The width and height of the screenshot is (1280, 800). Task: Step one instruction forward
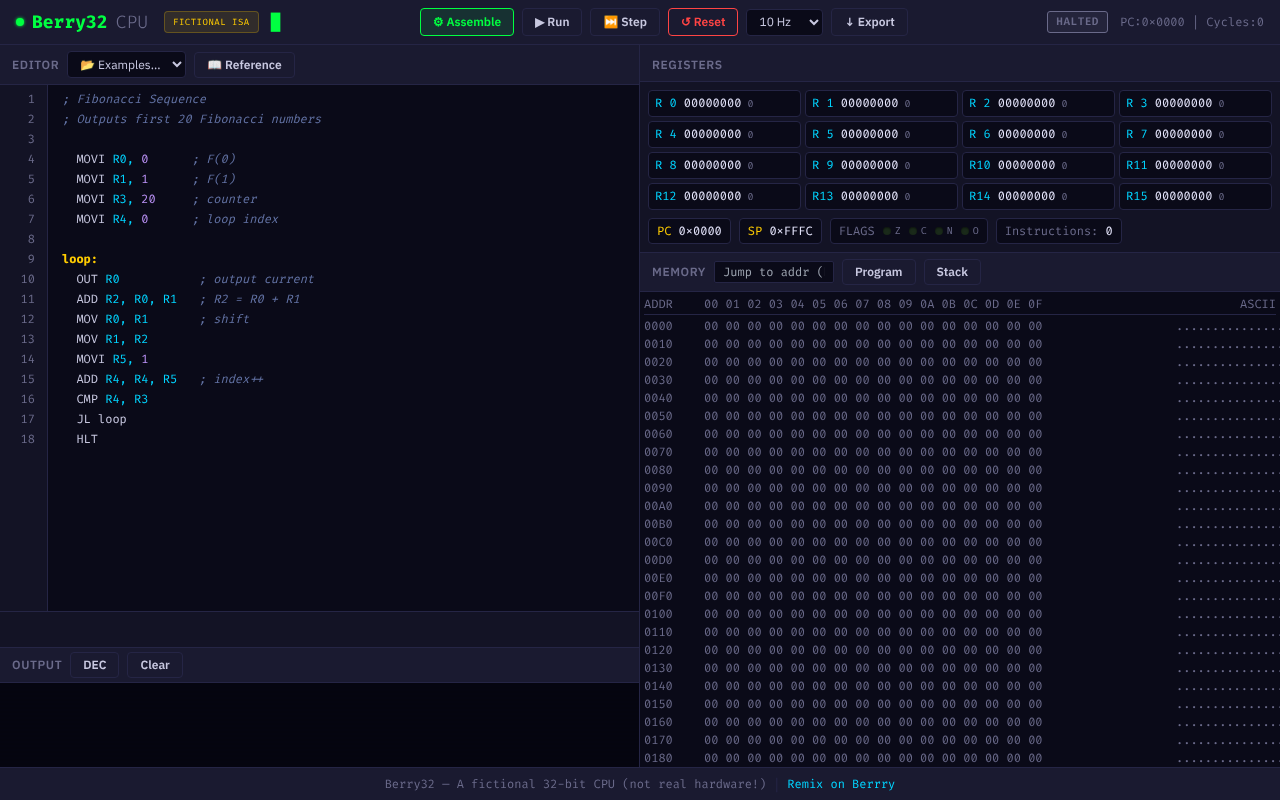(625, 22)
